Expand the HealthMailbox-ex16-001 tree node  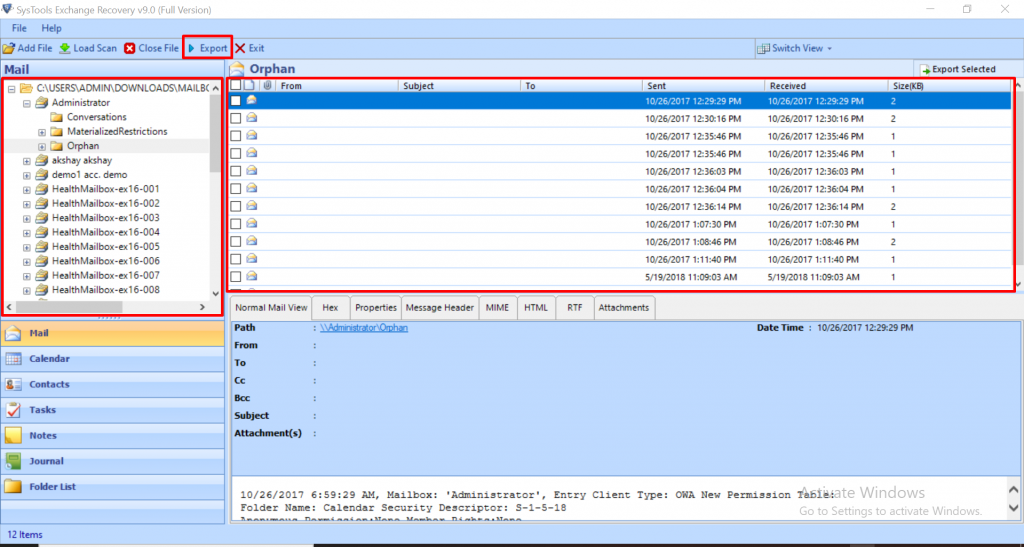[27, 189]
